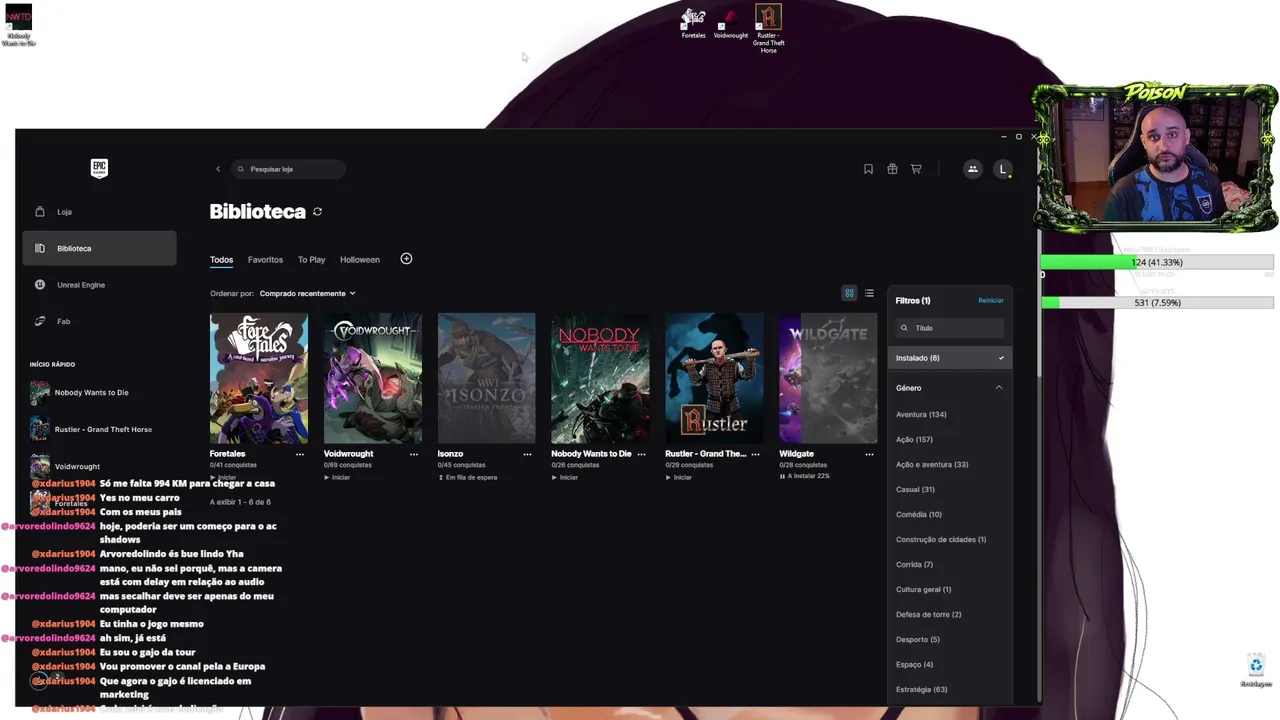This screenshot has width=1280, height=720.
Task: Open Unreal Engine in the sidebar
Action: (99, 285)
